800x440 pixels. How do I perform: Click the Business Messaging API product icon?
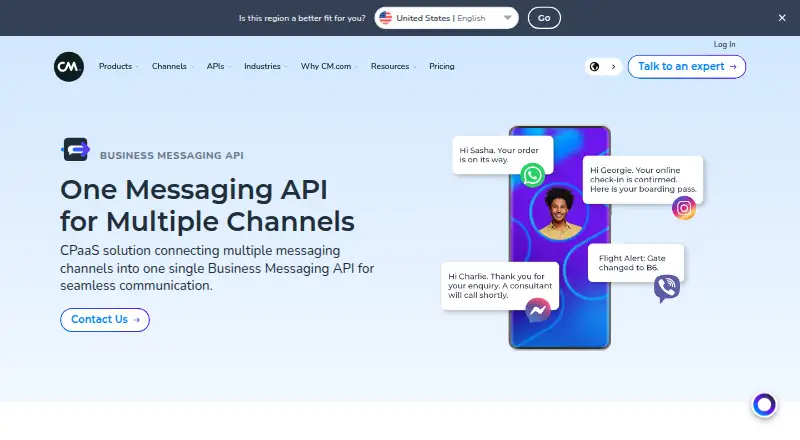(76, 150)
